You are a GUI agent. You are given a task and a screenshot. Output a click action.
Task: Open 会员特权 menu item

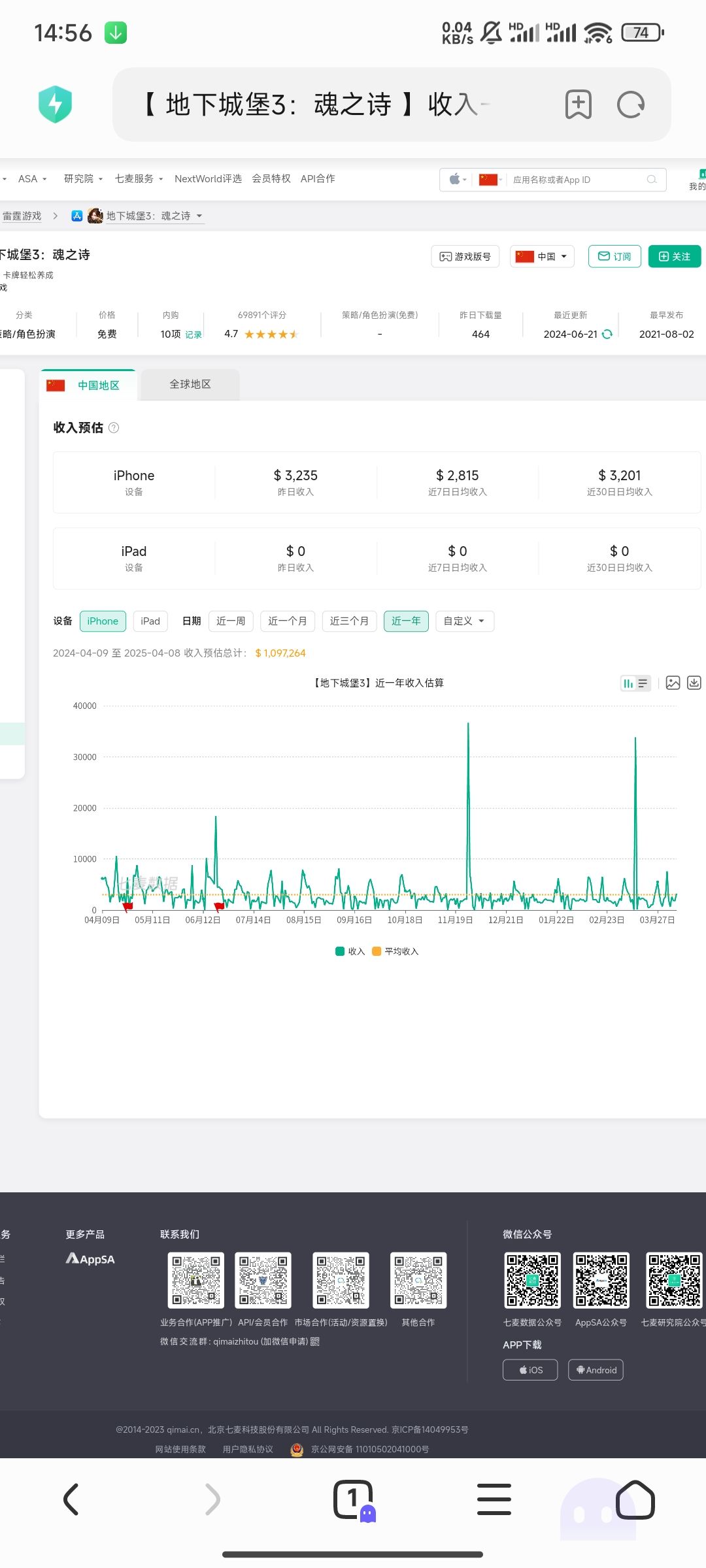coord(271,178)
